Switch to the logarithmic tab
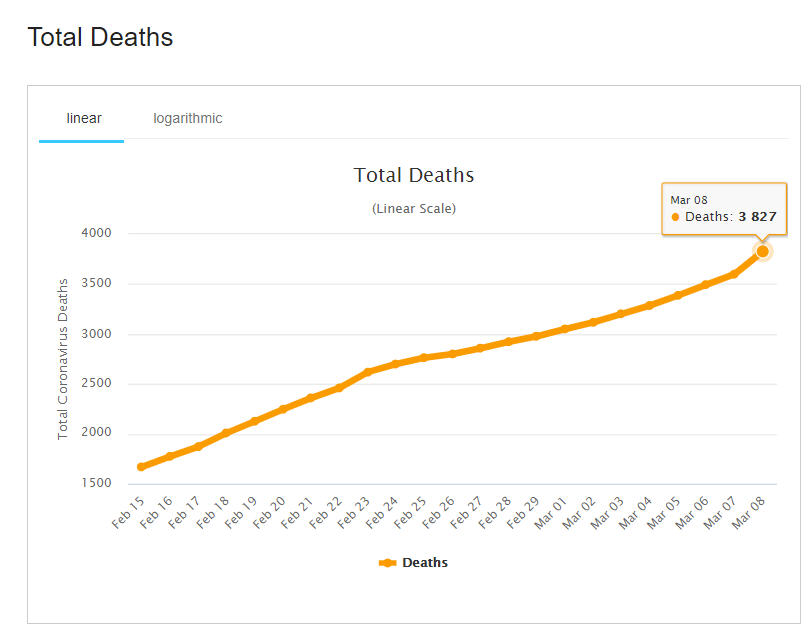Screen dimensions: 810x639 (x=188, y=118)
